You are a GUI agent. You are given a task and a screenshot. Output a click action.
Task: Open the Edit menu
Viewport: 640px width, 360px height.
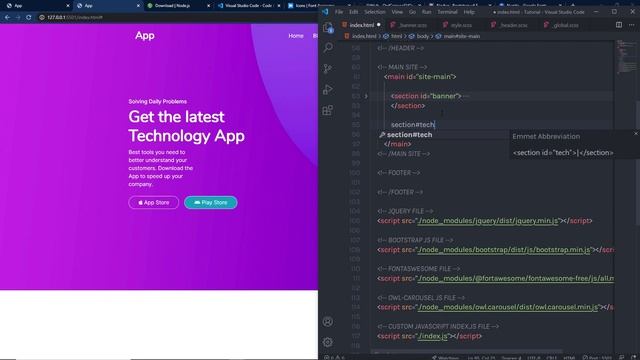353,12
